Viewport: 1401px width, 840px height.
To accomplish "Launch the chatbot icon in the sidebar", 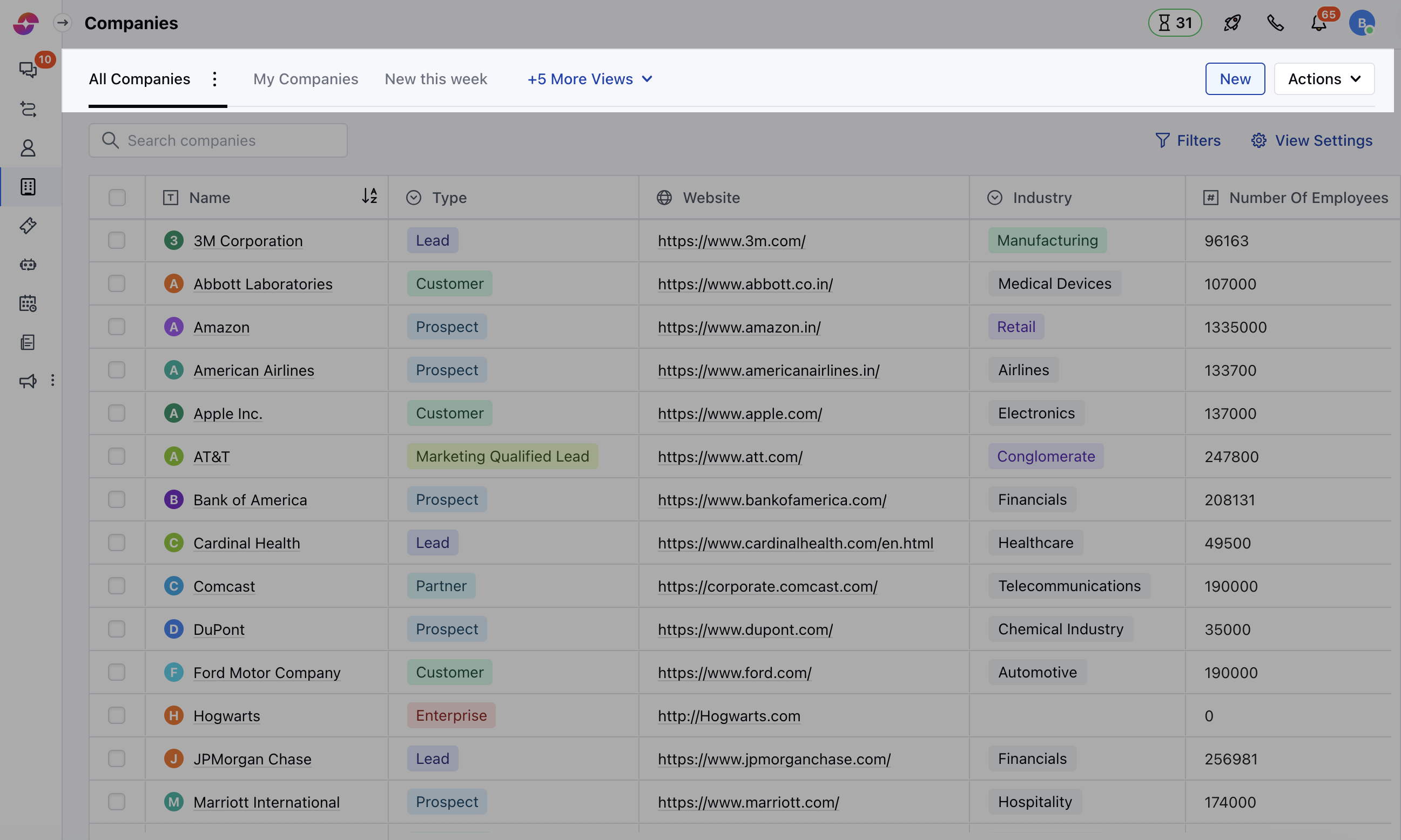I will [27, 265].
